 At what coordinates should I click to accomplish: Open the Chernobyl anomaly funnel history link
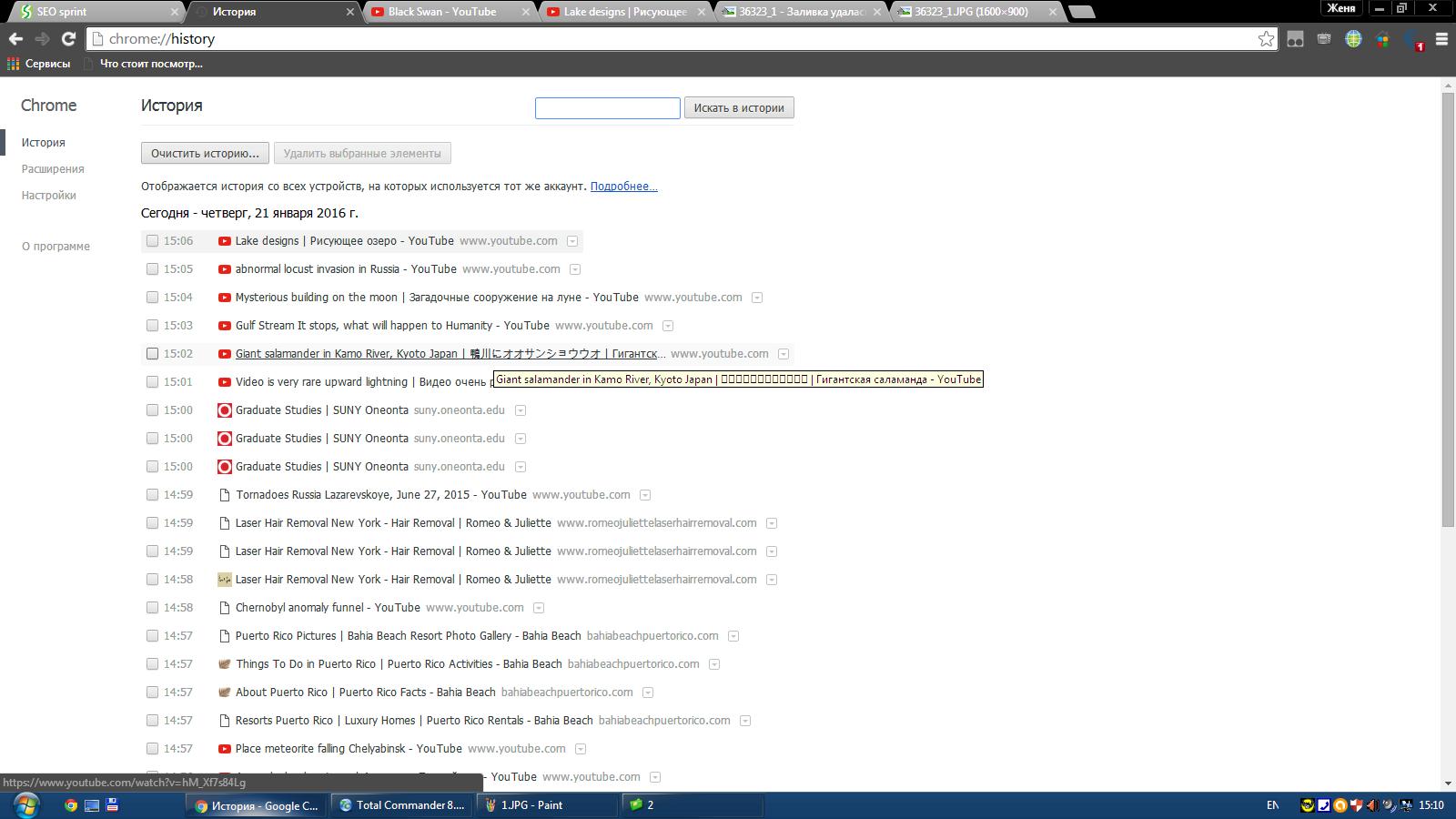328,608
